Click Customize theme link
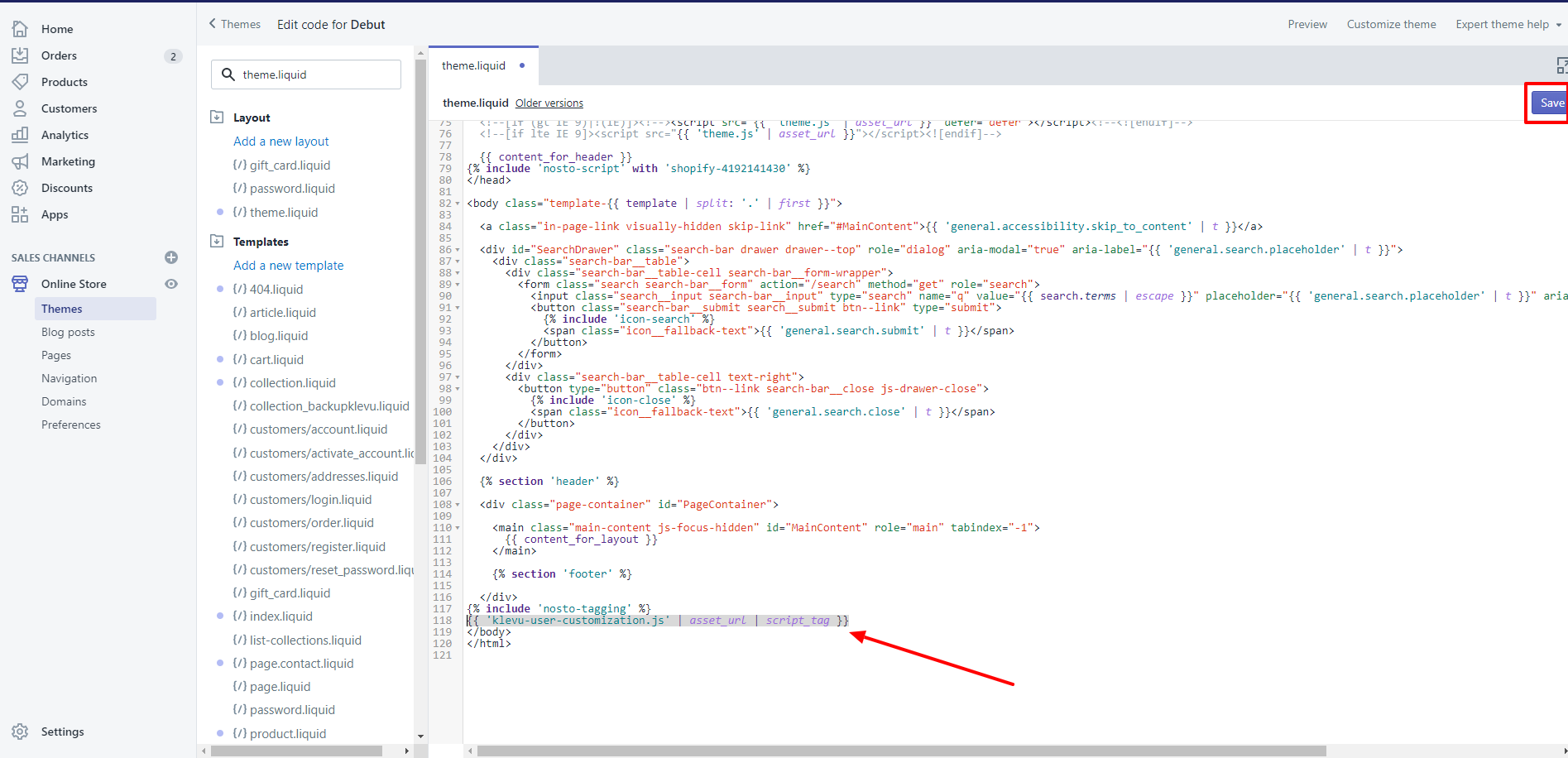The height and width of the screenshot is (758, 1568). [1391, 24]
